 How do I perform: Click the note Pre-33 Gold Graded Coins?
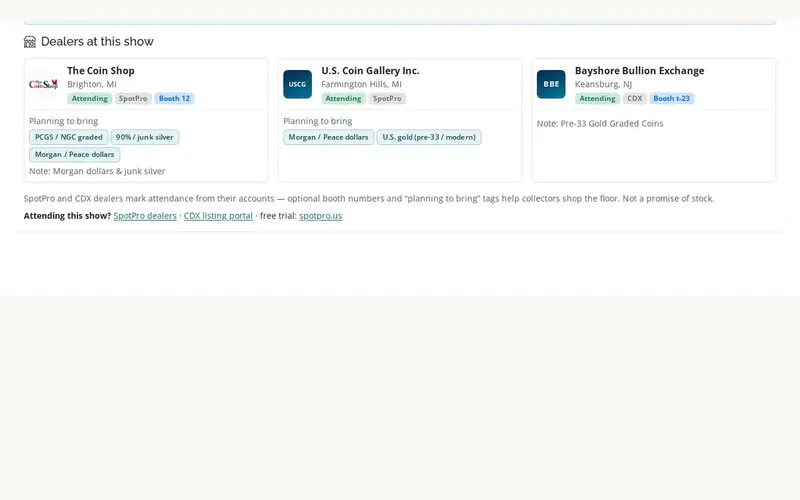600,123
